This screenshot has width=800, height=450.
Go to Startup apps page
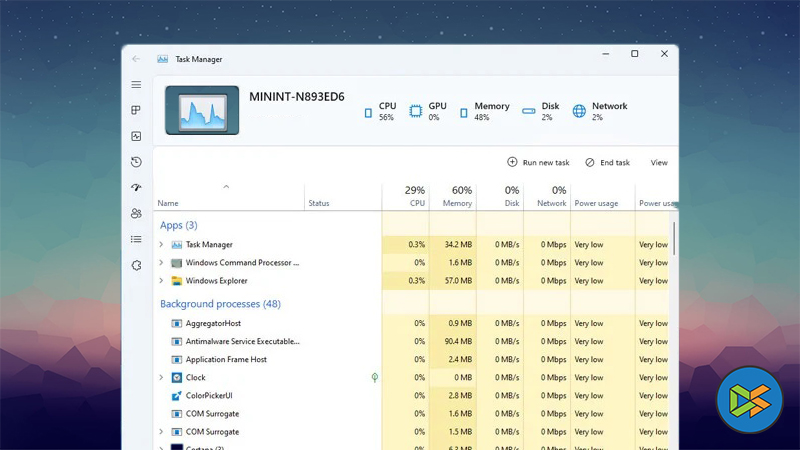(x=136, y=187)
